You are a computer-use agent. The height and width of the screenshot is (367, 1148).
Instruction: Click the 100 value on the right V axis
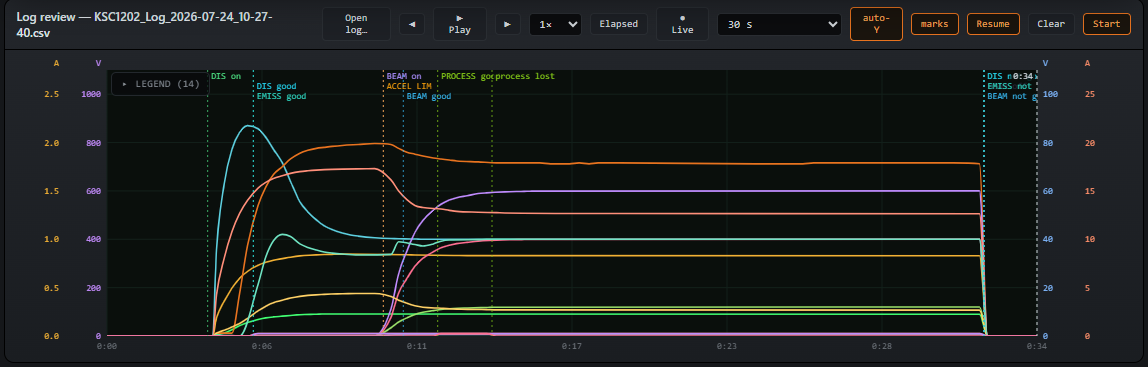coord(1050,94)
